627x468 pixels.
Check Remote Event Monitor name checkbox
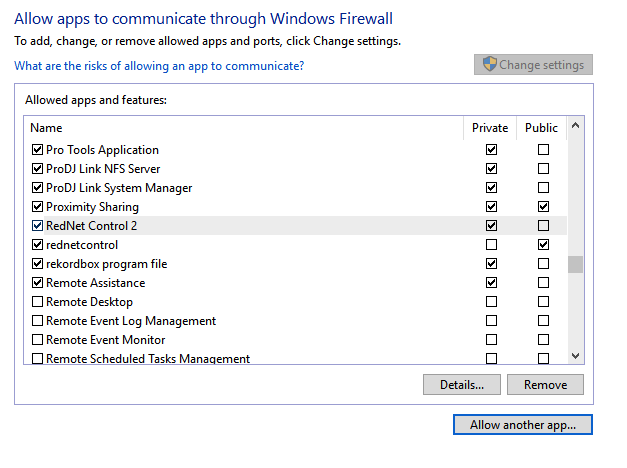click(x=37, y=340)
